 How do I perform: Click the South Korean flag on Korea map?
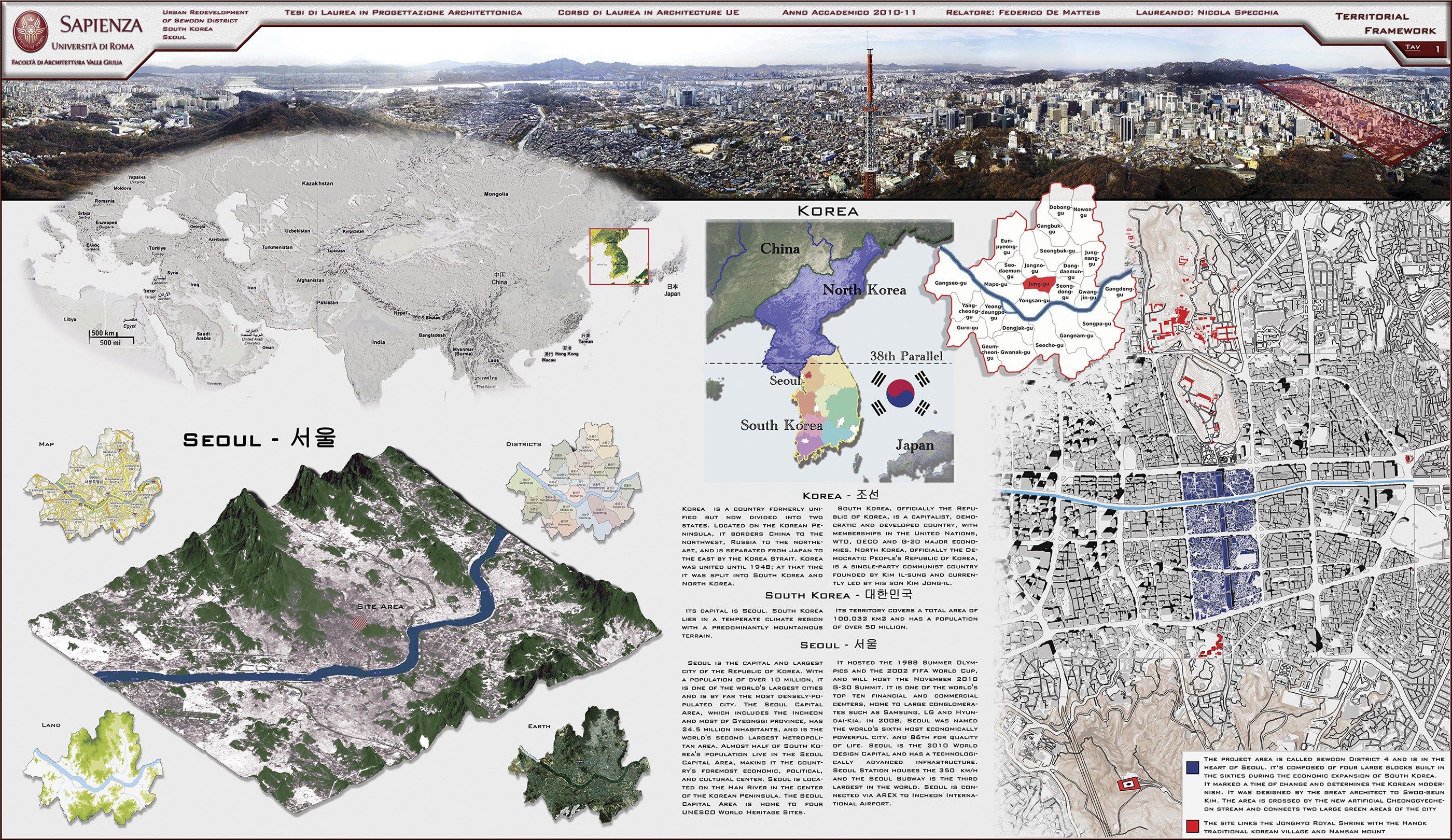(x=900, y=394)
